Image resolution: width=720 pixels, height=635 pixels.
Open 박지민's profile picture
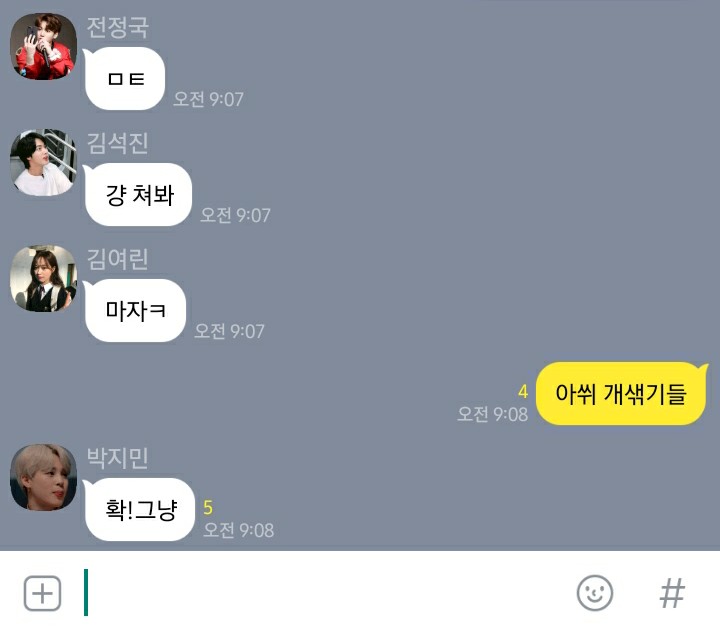44,477
